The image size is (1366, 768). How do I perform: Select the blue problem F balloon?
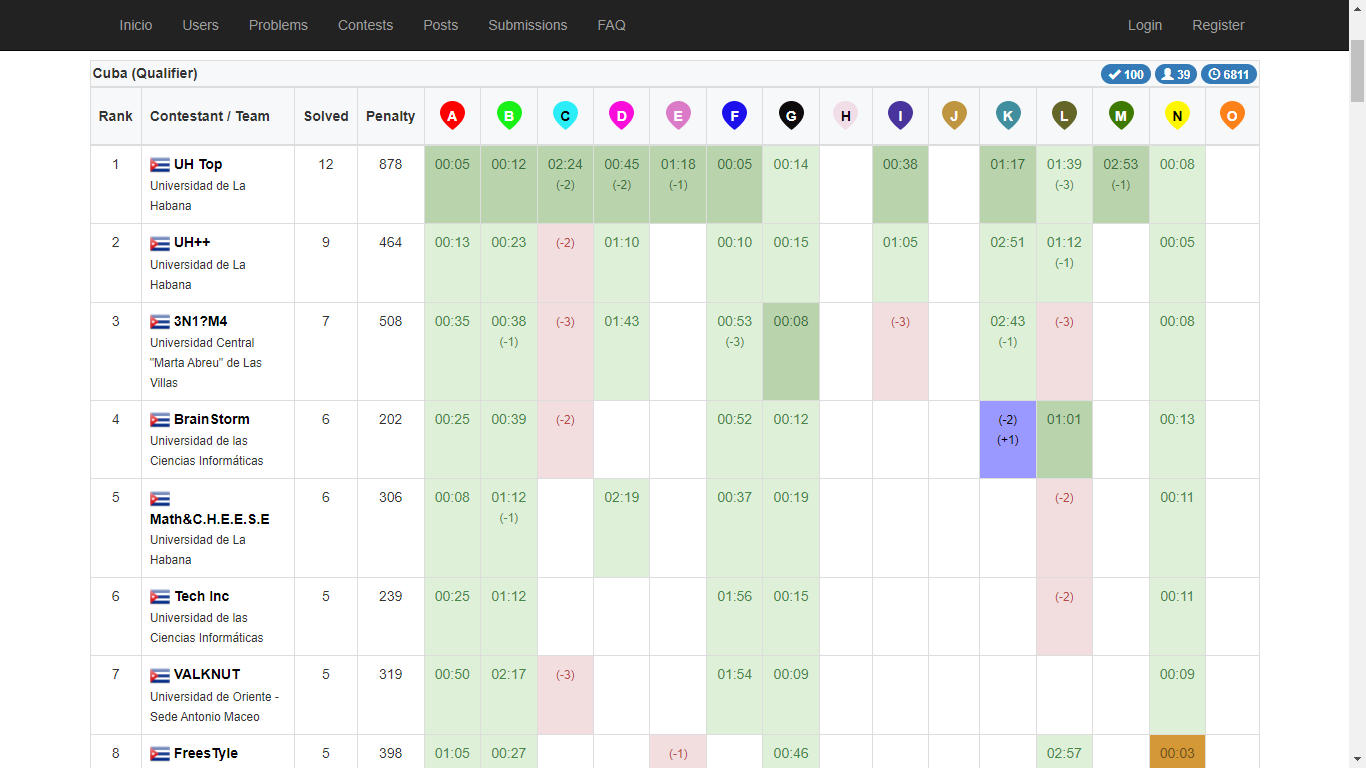734,116
